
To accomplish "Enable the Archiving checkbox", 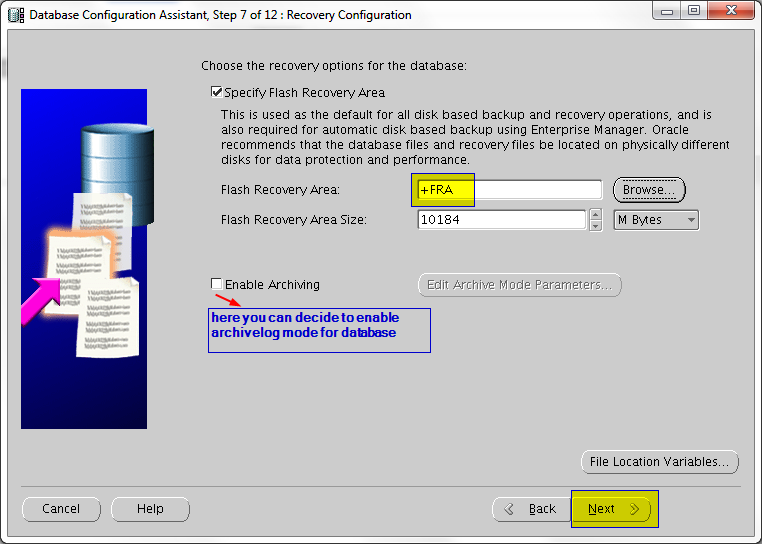I will [x=217, y=284].
